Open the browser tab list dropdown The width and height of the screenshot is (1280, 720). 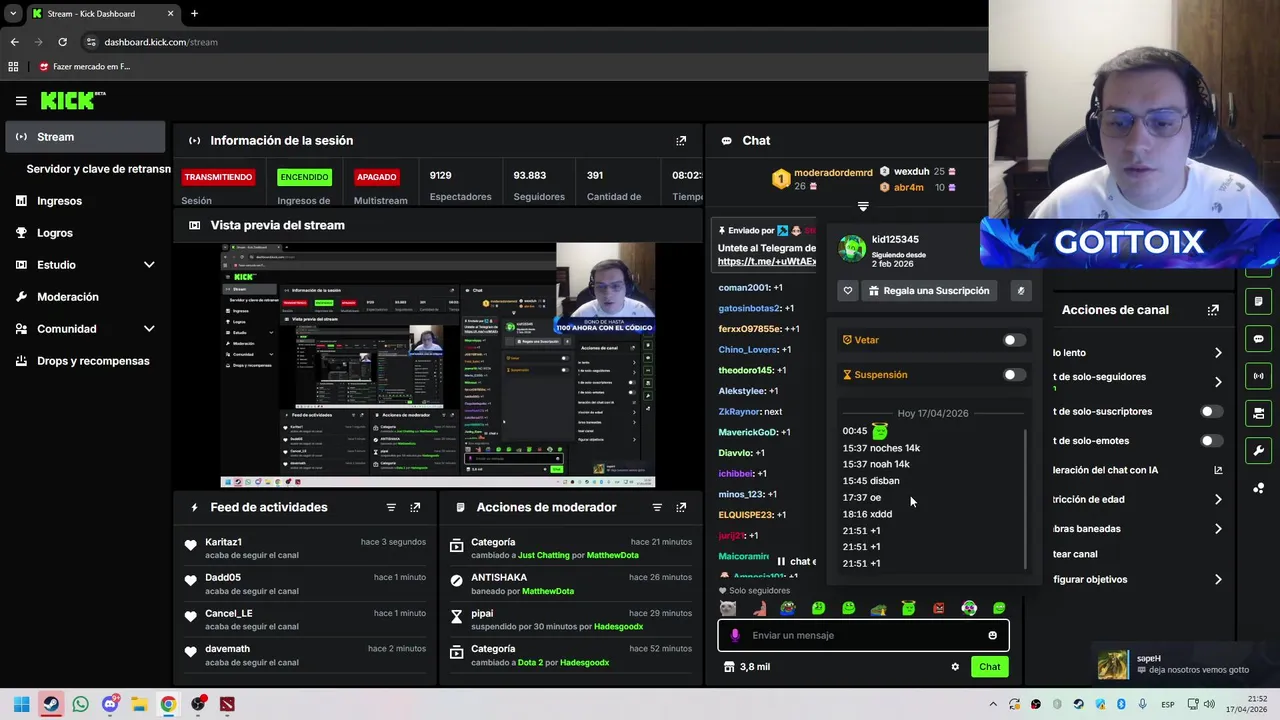[12, 14]
